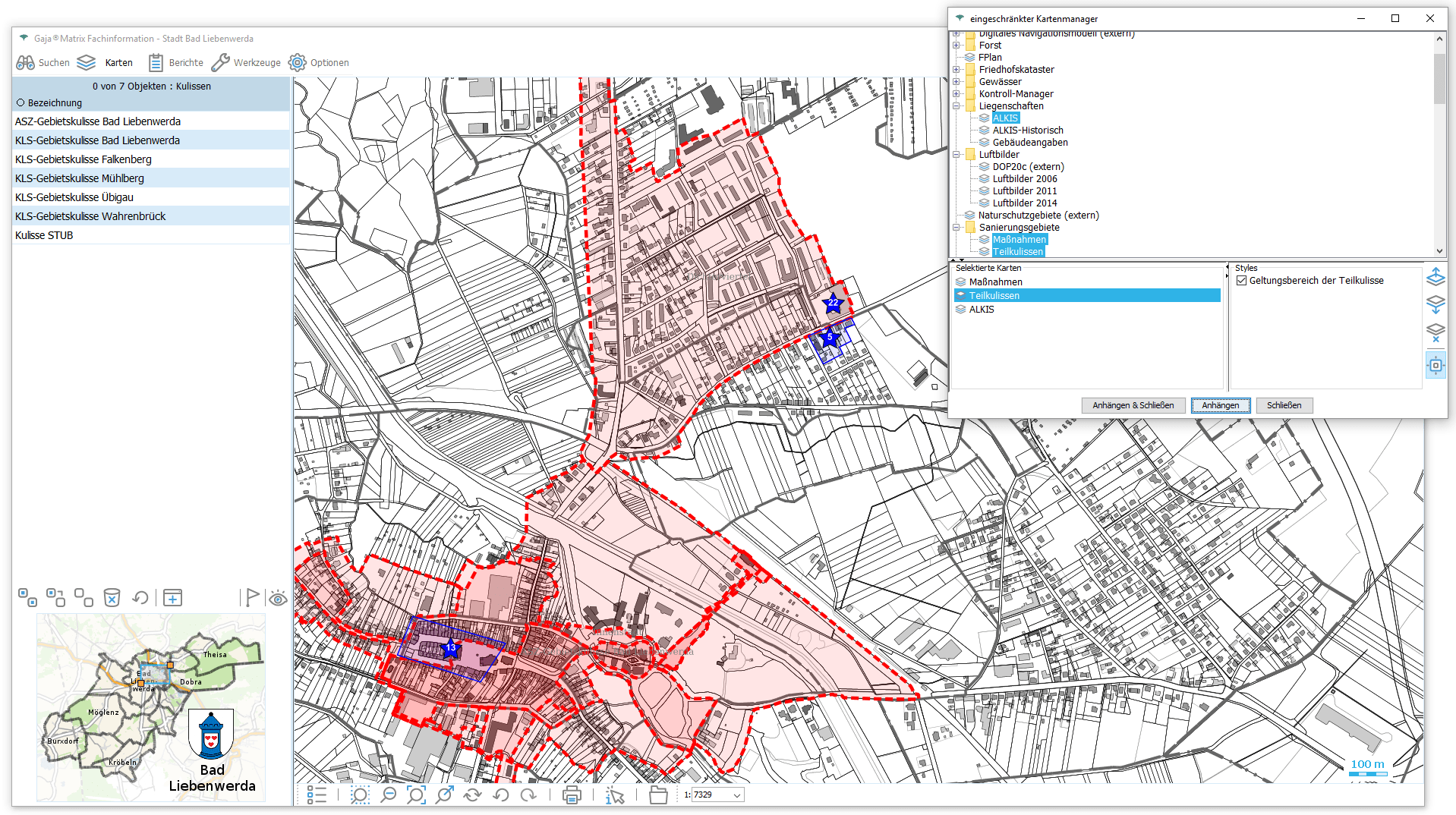Toggle Geltungsbereich der Teilkulisse style checkbox
This screenshot has height=815, width=1456.
point(1242,281)
